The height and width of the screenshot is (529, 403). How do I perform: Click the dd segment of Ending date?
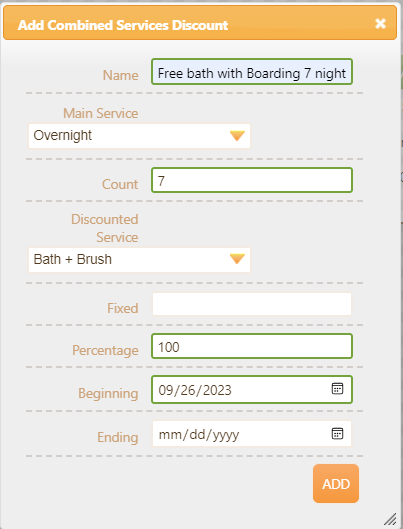point(197,435)
